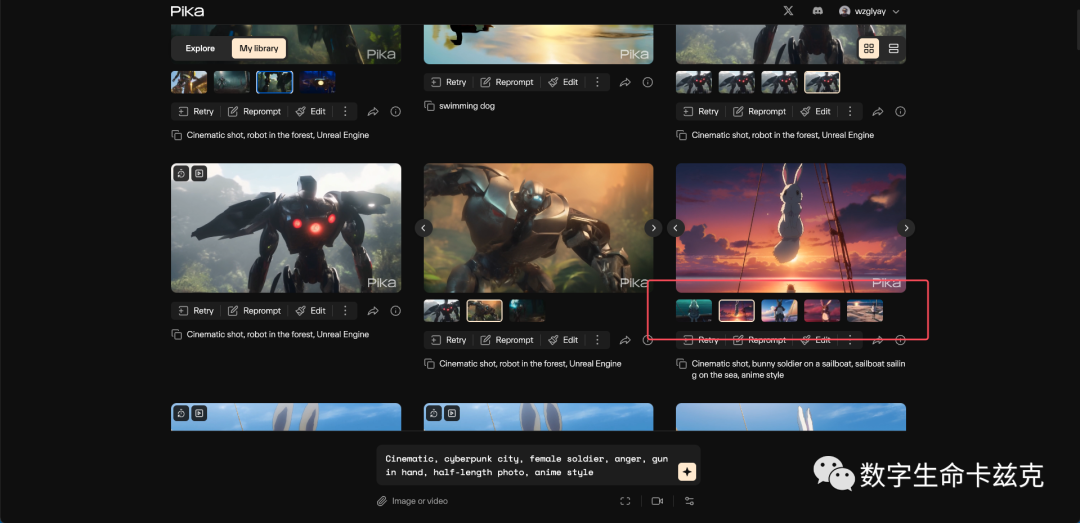Select red-eyed robot thumbnail under silver robot video
The height and width of the screenshot is (523, 1080).
click(x=442, y=311)
